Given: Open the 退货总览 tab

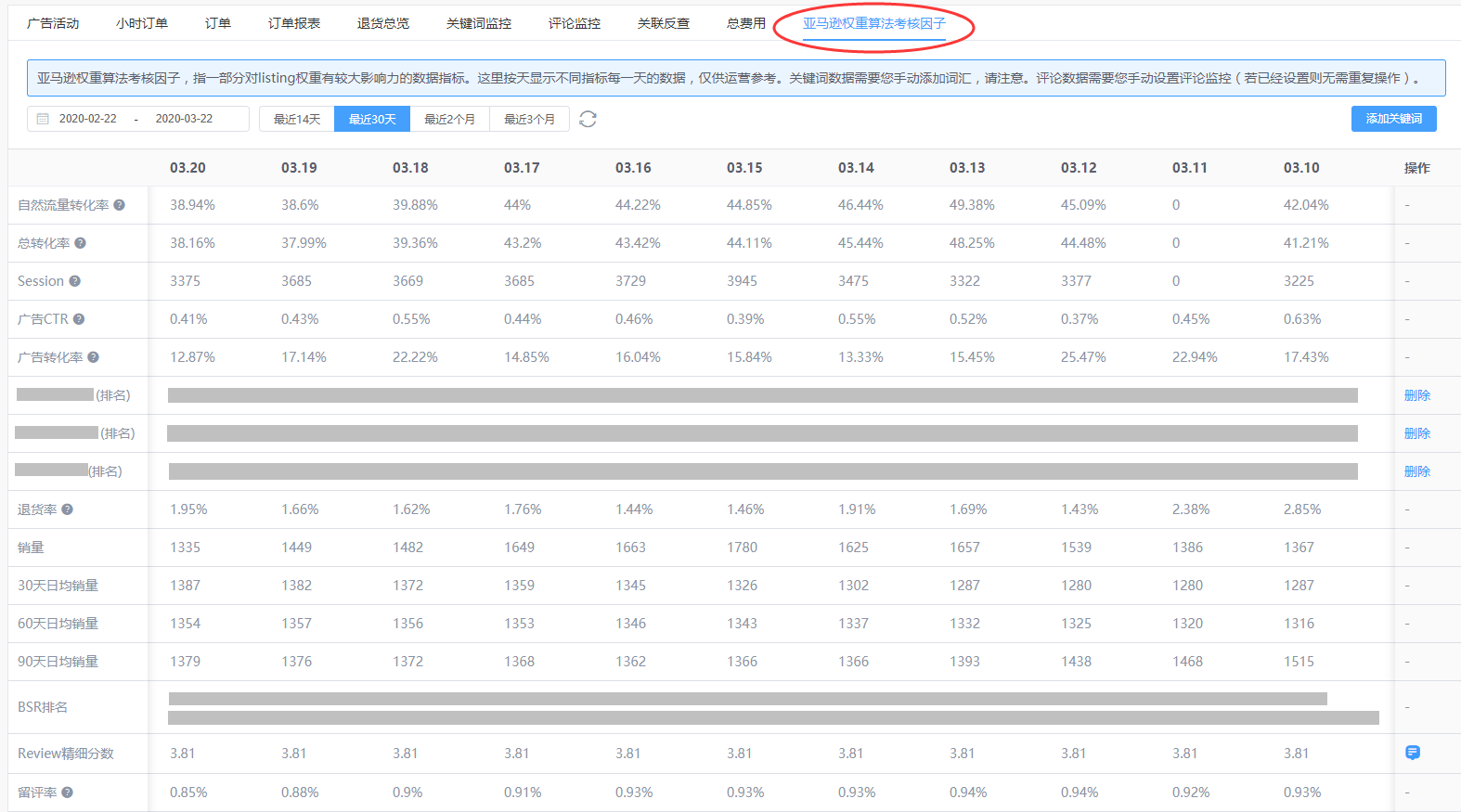Looking at the screenshot, I should [382, 23].
